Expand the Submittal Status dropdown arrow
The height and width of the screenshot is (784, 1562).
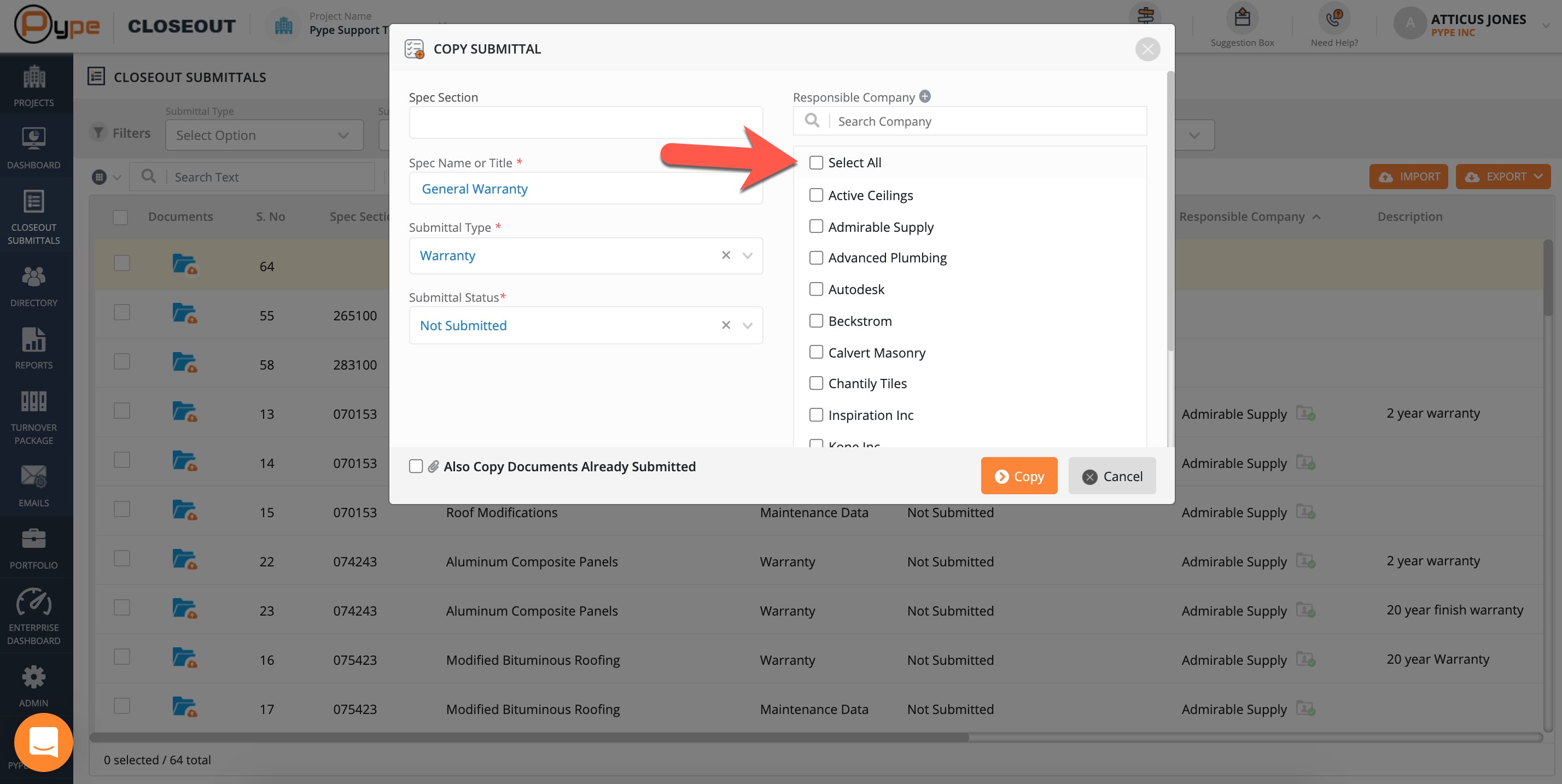pos(748,326)
